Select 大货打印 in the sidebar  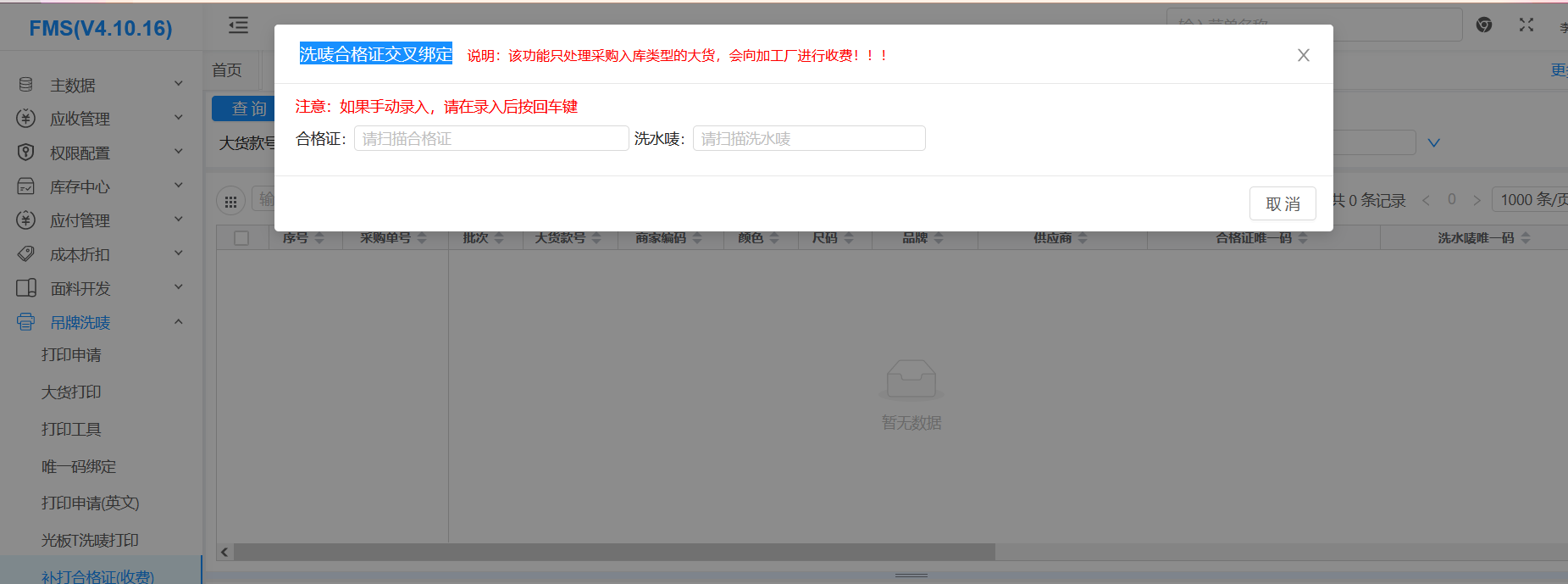(x=71, y=392)
